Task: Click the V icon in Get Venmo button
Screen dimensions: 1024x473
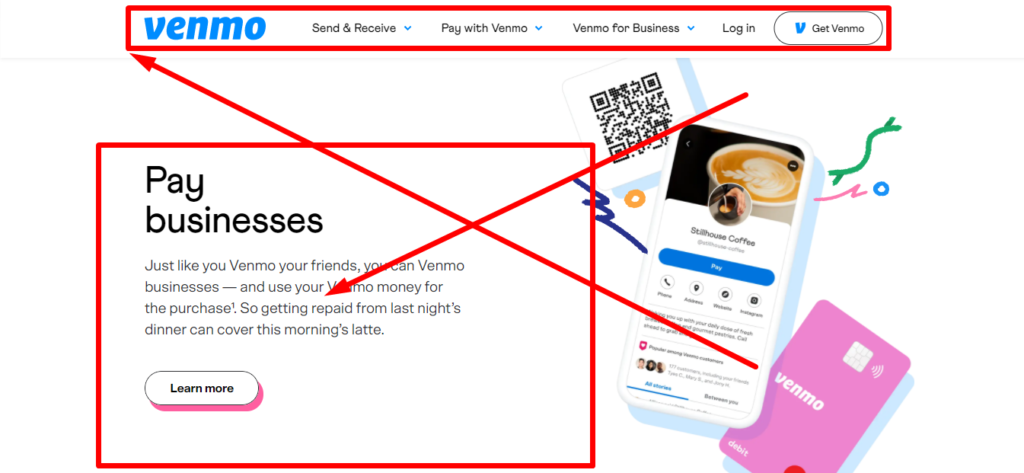Action: tap(800, 28)
